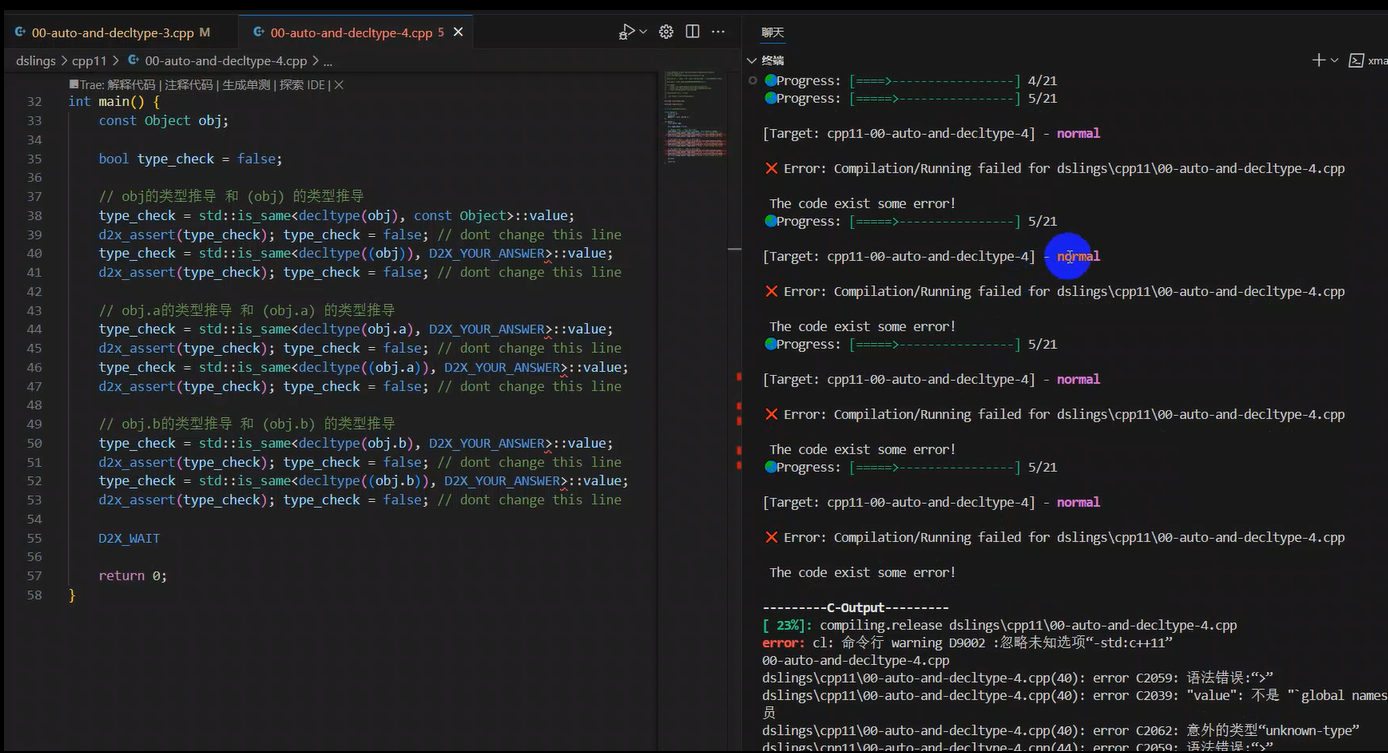Click the 'int main()' declaration on line 32

click(106, 102)
